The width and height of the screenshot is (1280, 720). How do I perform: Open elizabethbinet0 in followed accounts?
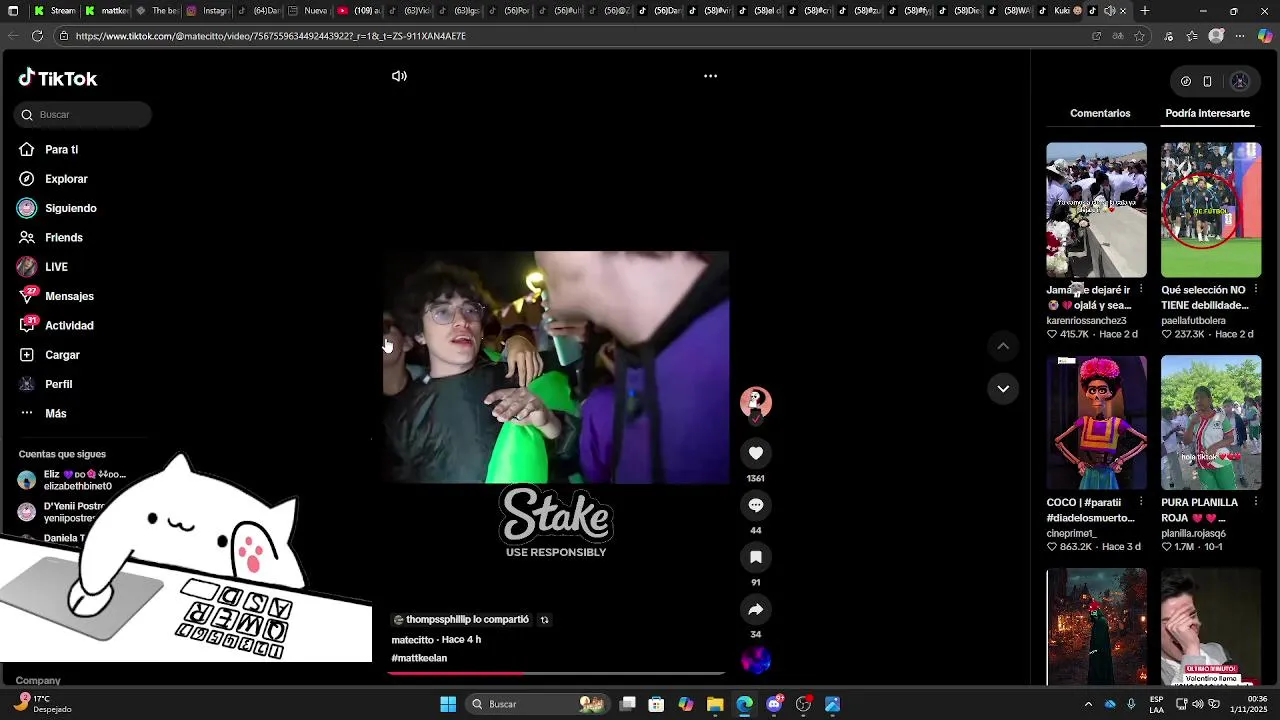pyautogui.click(x=72, y=480)
